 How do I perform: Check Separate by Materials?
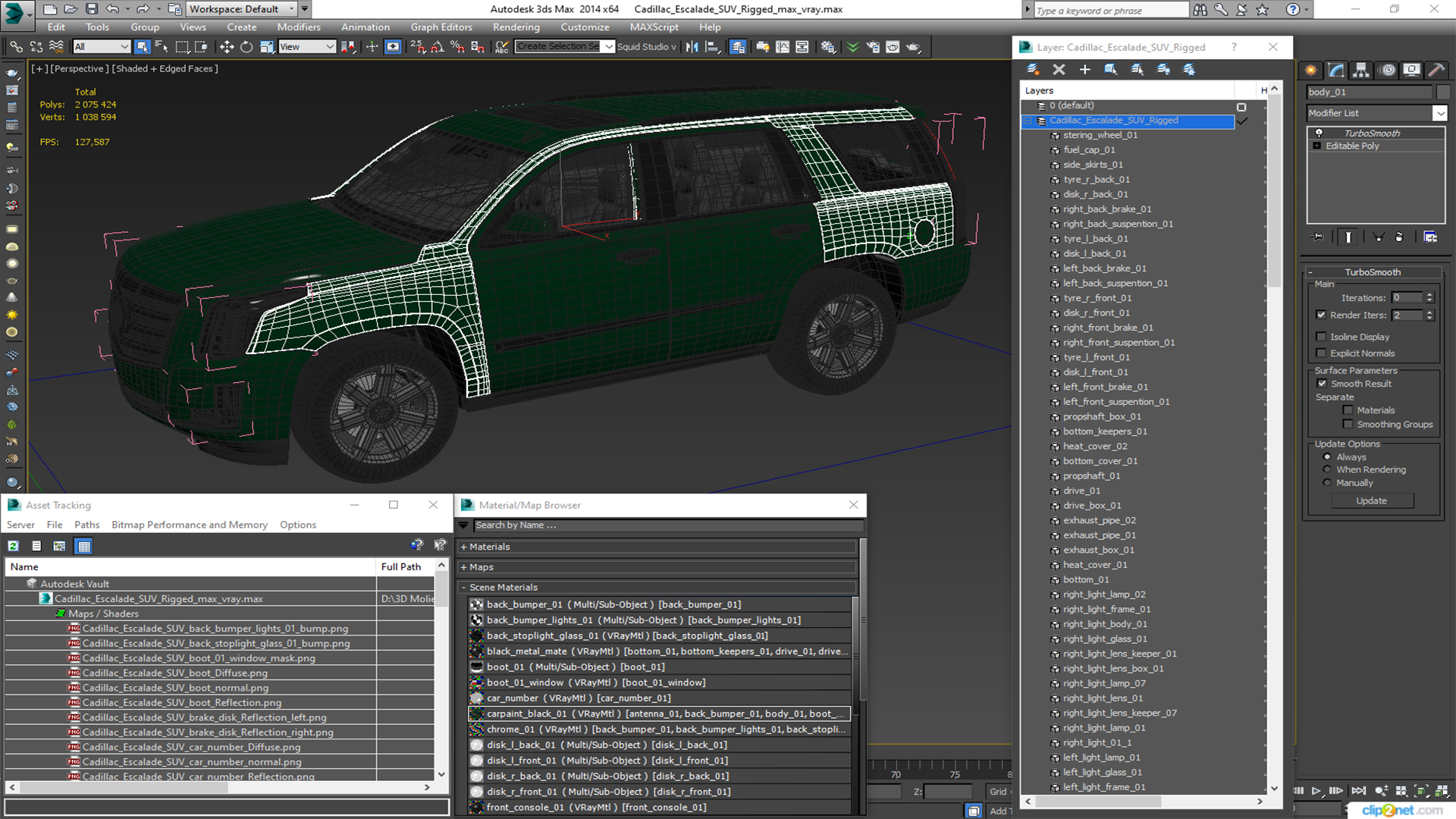(1348, 410)
